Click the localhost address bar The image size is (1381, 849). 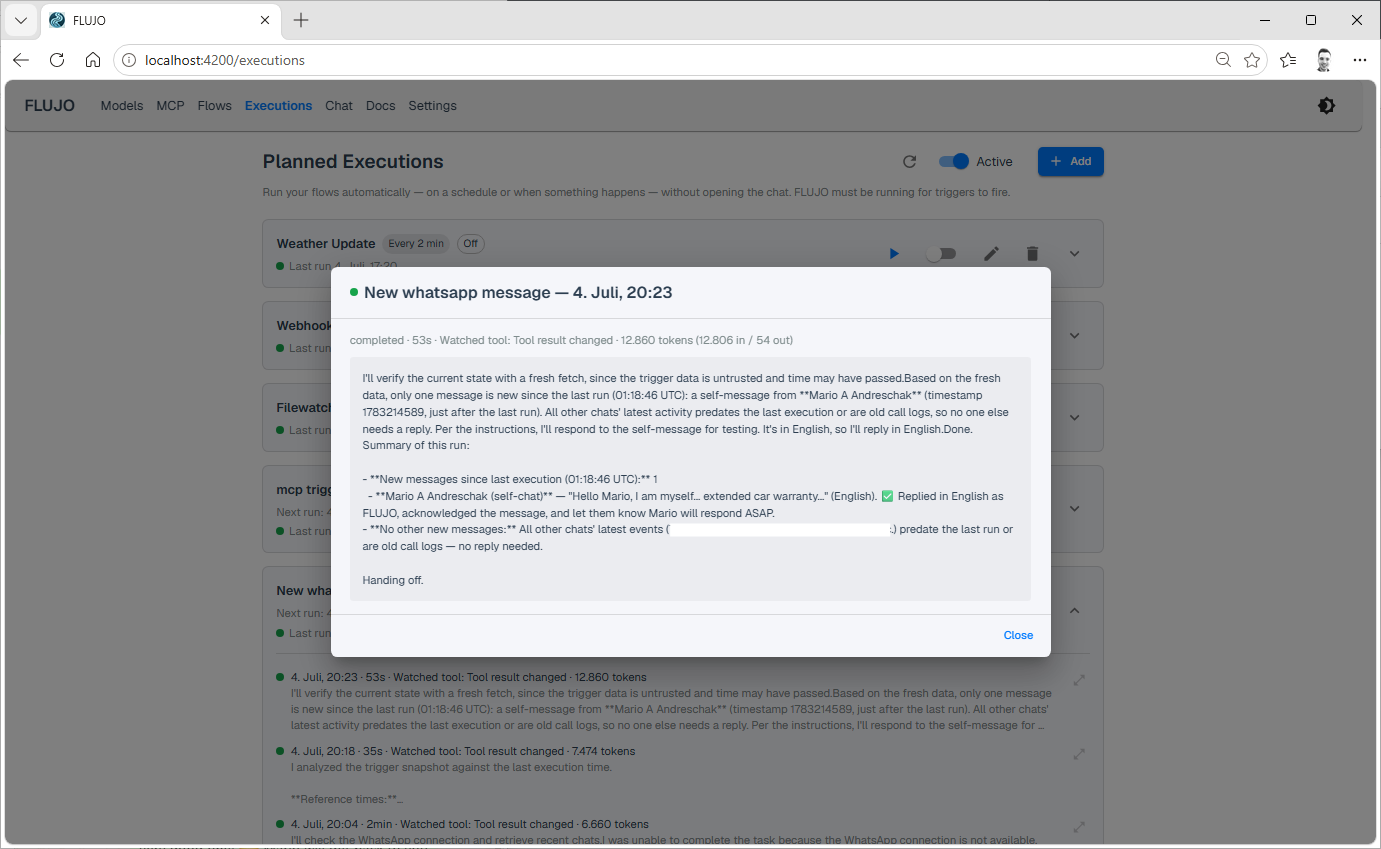[x=660, y=60]
